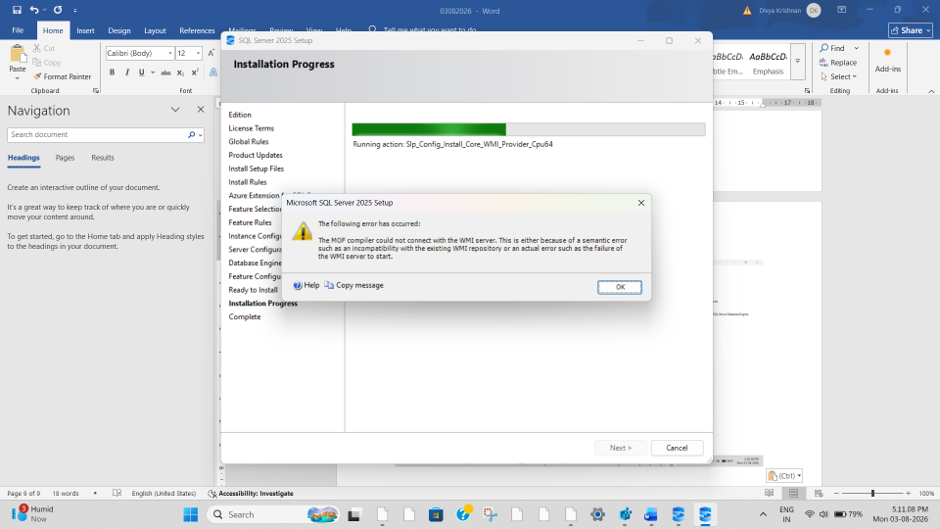The image size is (940, 529).
Task: Open the Settings gear in taskbar
Action: coord(598,515)
